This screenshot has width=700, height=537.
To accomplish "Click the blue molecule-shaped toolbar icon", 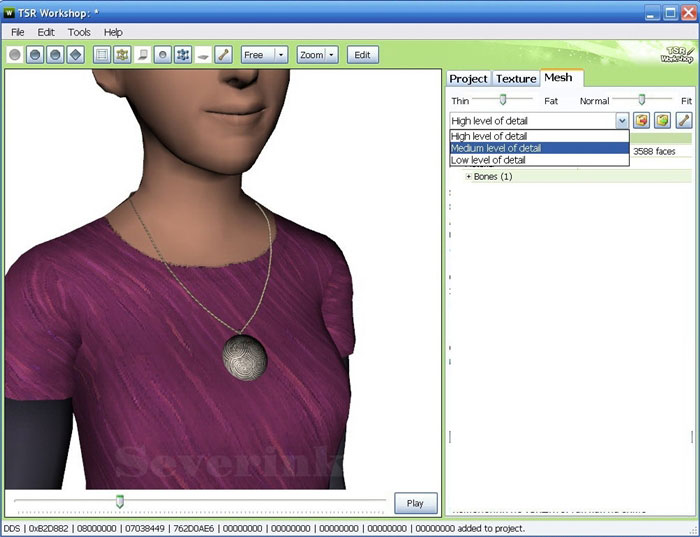I will coord(183,55).
